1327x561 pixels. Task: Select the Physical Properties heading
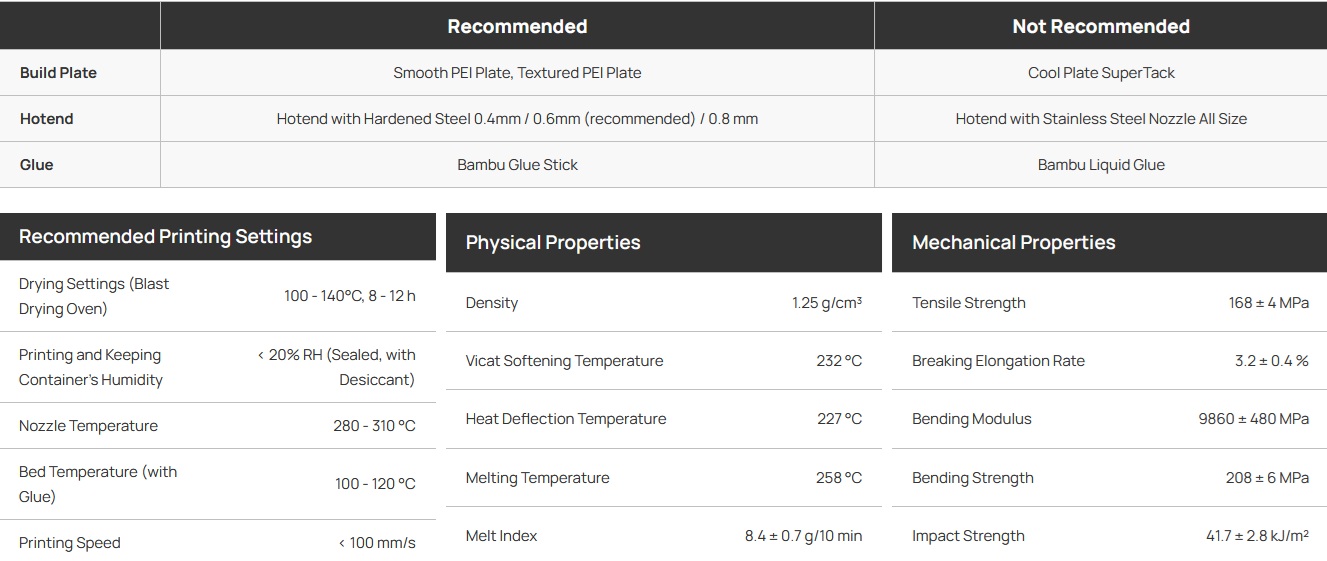tap(553, 243)
